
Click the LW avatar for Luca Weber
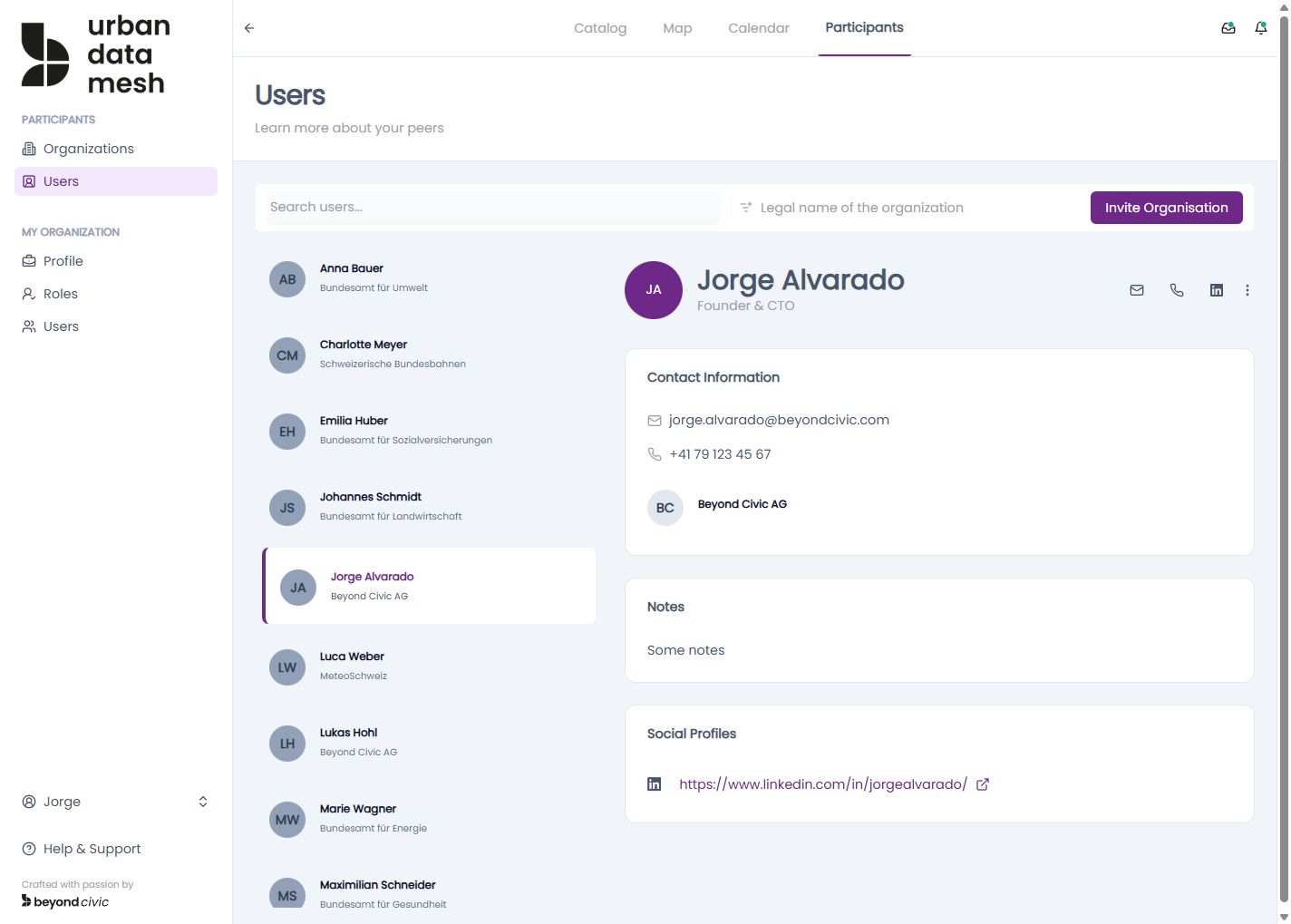pyautogui.click(x=287, y=667)
